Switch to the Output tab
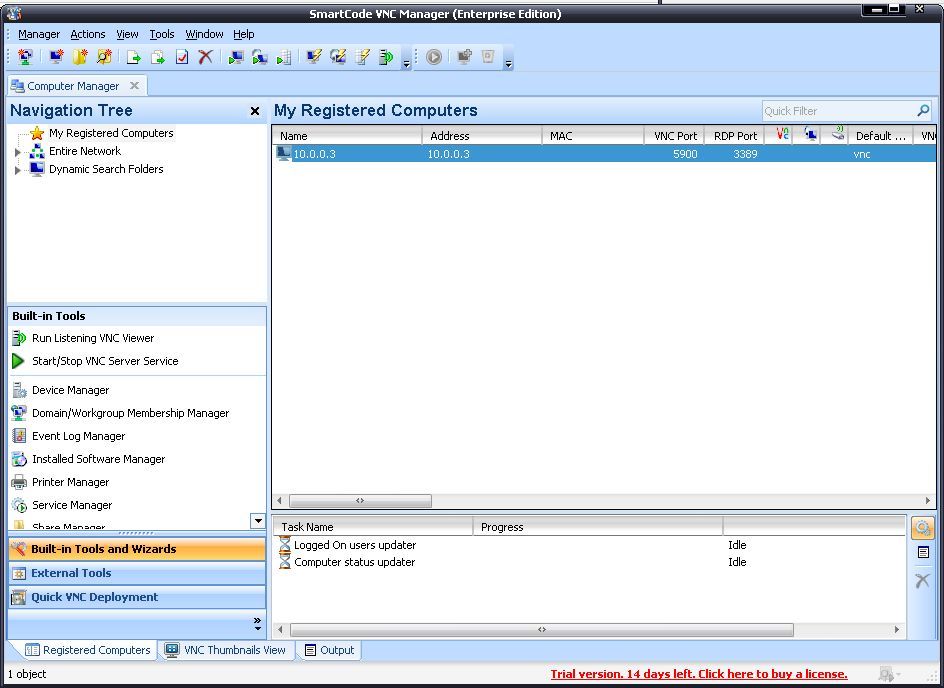The width and height of the screenshot is (944, 688). (x=330, y=650)
